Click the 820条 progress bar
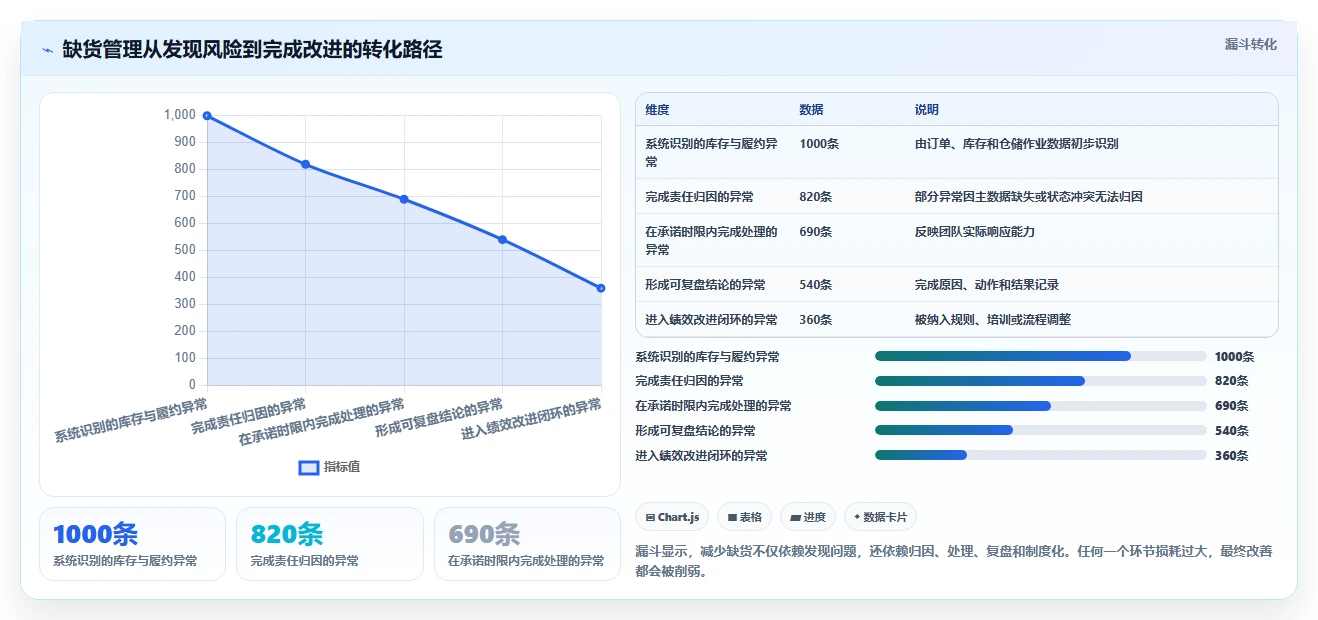1318x620 pixels. pyautogui.click(x=1040, y=381)
